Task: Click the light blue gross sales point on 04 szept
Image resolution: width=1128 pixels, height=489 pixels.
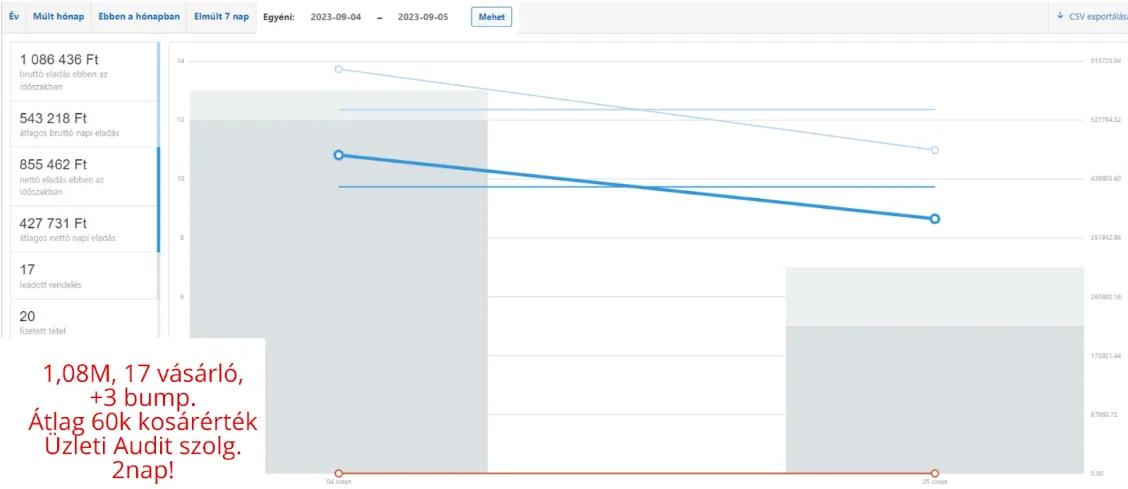Action: tap(339, 69)
